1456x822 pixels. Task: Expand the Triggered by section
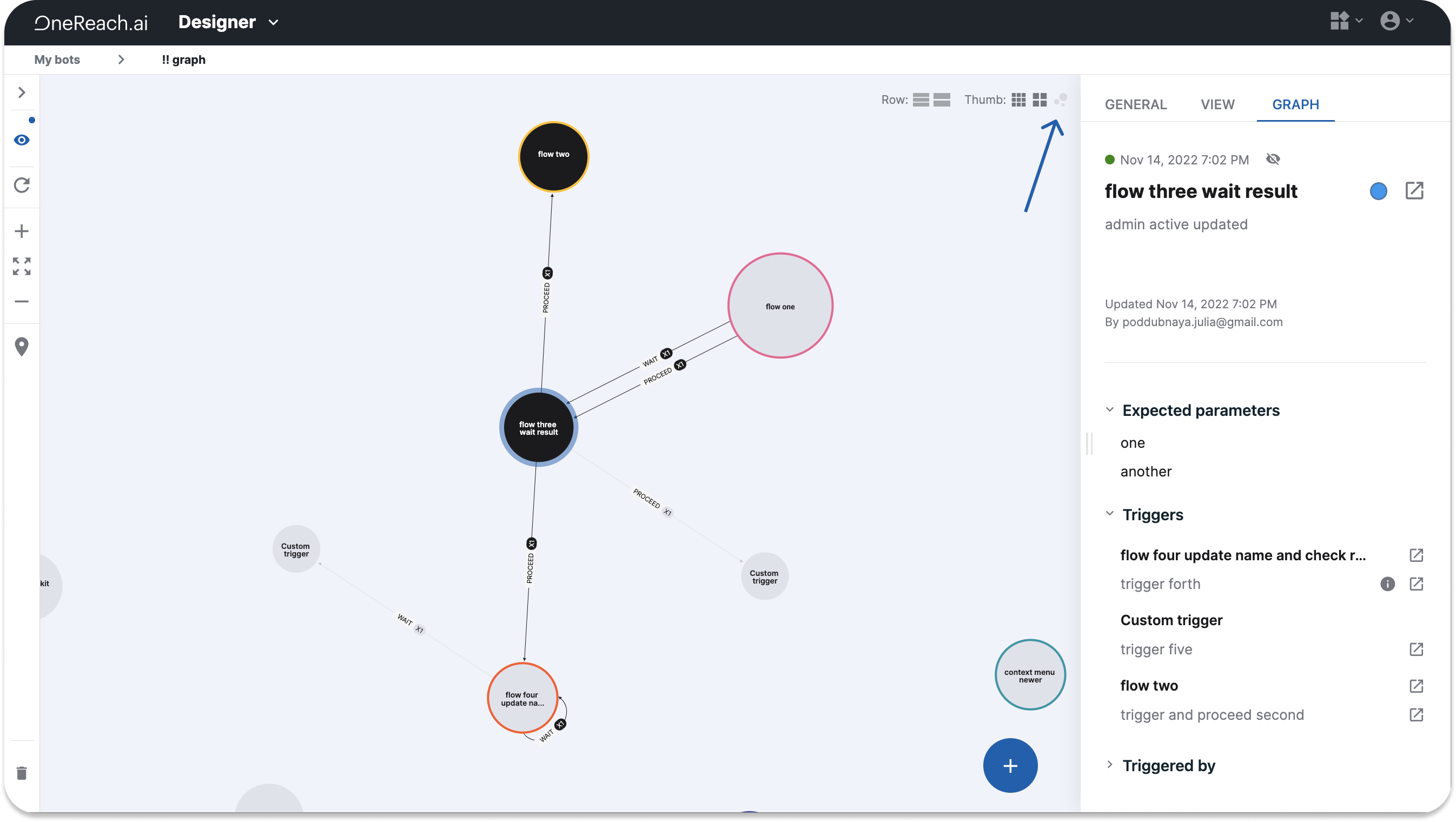[1109, 765]
